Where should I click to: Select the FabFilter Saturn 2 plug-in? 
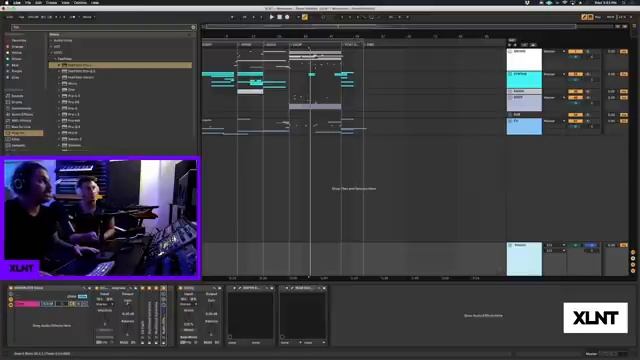[75, 139]
